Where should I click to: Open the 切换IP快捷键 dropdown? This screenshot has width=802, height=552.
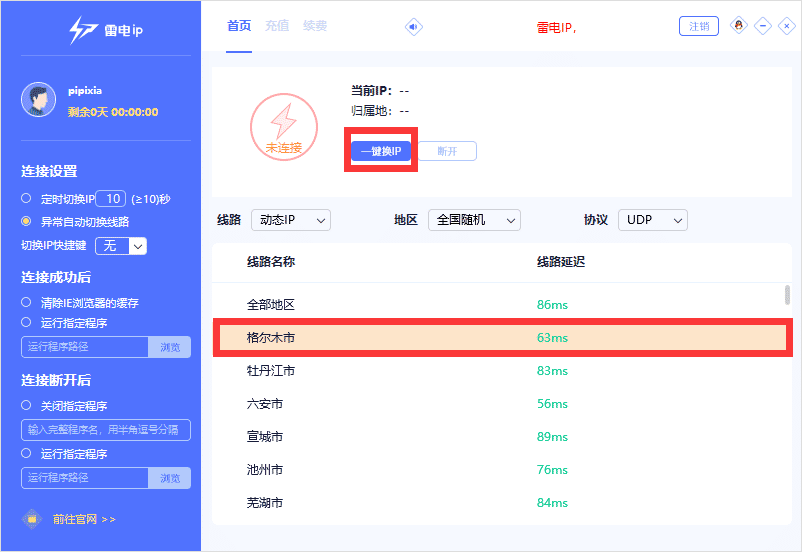pos(121,246)
